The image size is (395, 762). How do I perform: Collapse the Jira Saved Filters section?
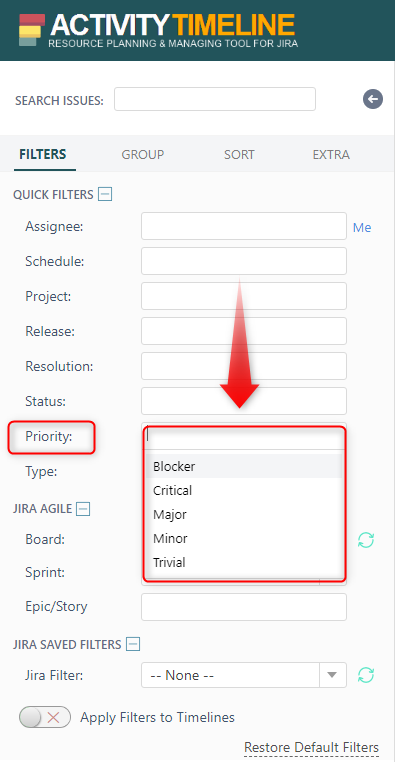coord(133,644)
